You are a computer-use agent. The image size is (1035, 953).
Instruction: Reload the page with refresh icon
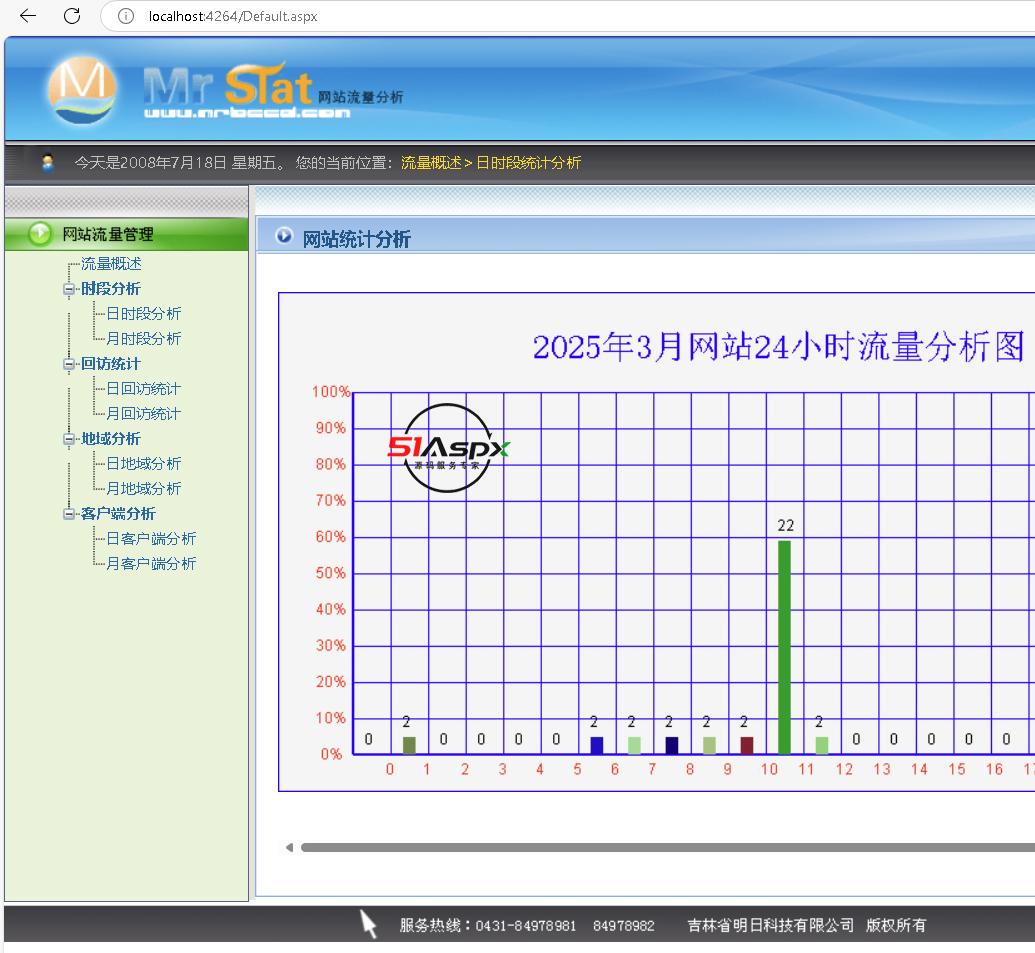pyautogui.click(x=72, y=16)
